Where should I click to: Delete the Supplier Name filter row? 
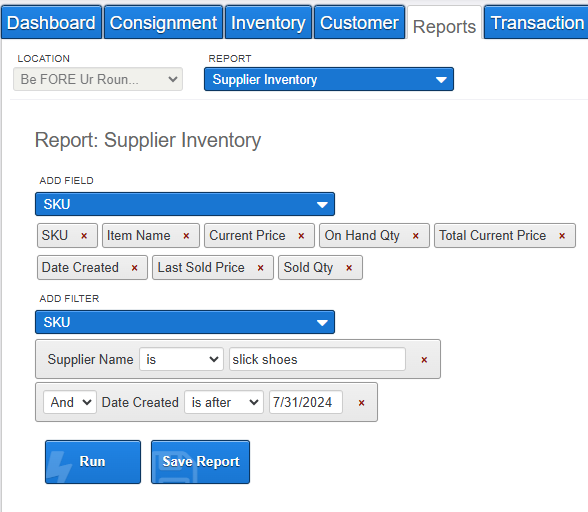[424, 360]
